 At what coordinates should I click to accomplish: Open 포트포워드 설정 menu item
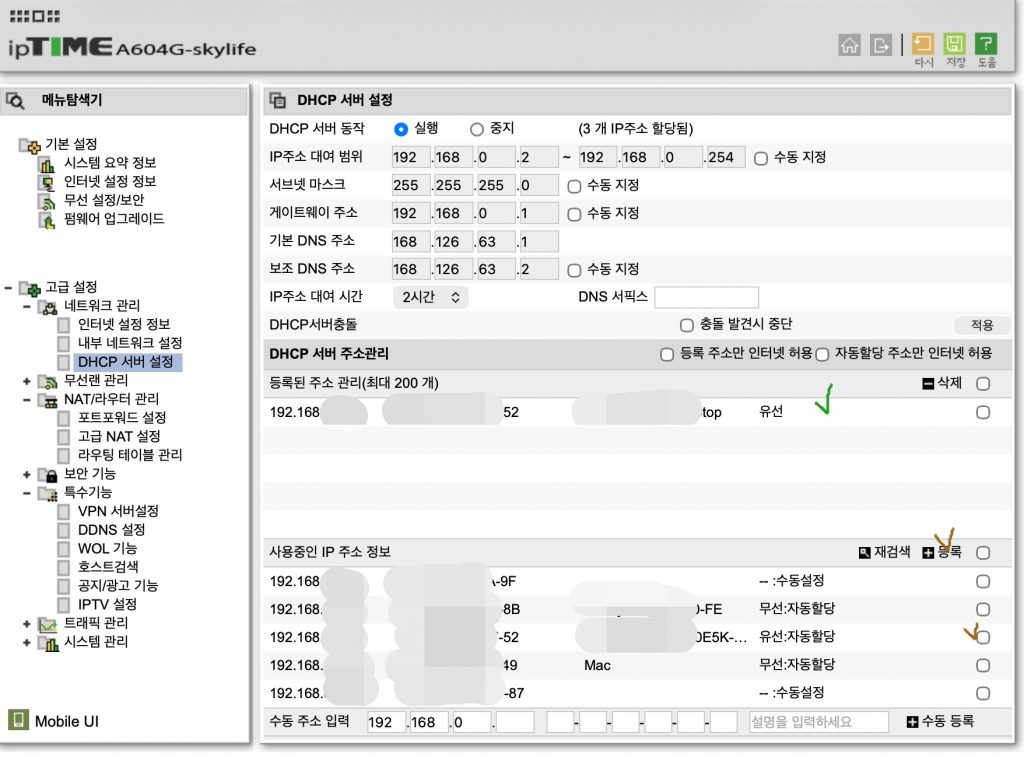click(x=121, y=417)
